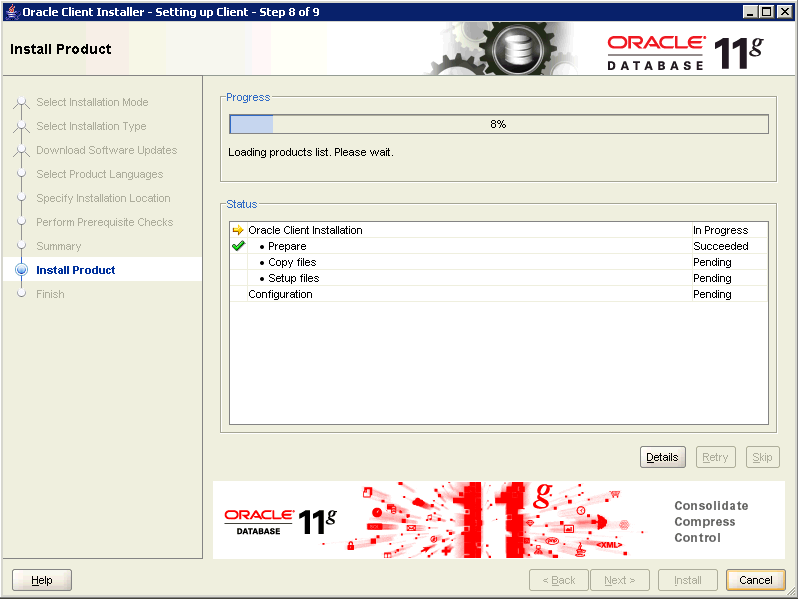This screenshot has width=798, height=599.
Task: Click the Java icon in title bar
Action: 12,11
